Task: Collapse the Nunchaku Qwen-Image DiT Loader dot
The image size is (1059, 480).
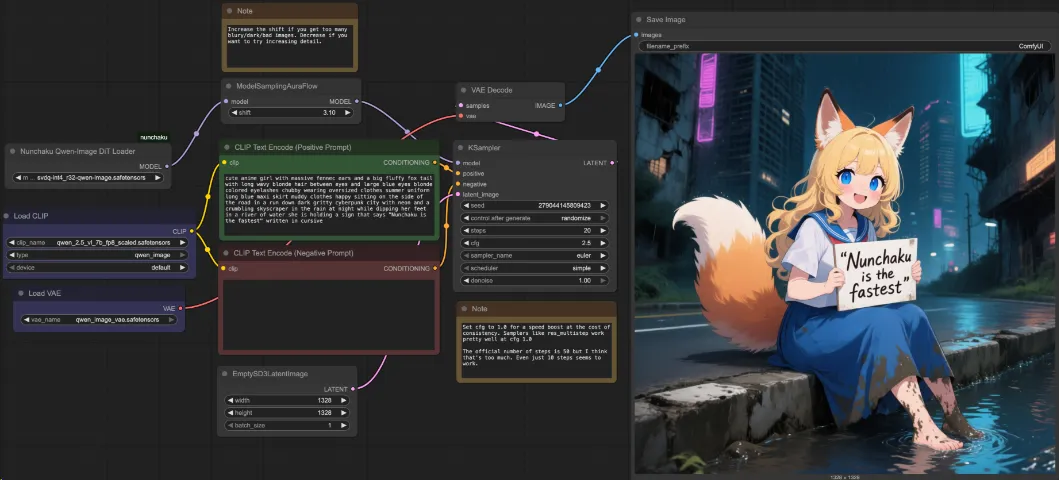Action: click(13, 151)
